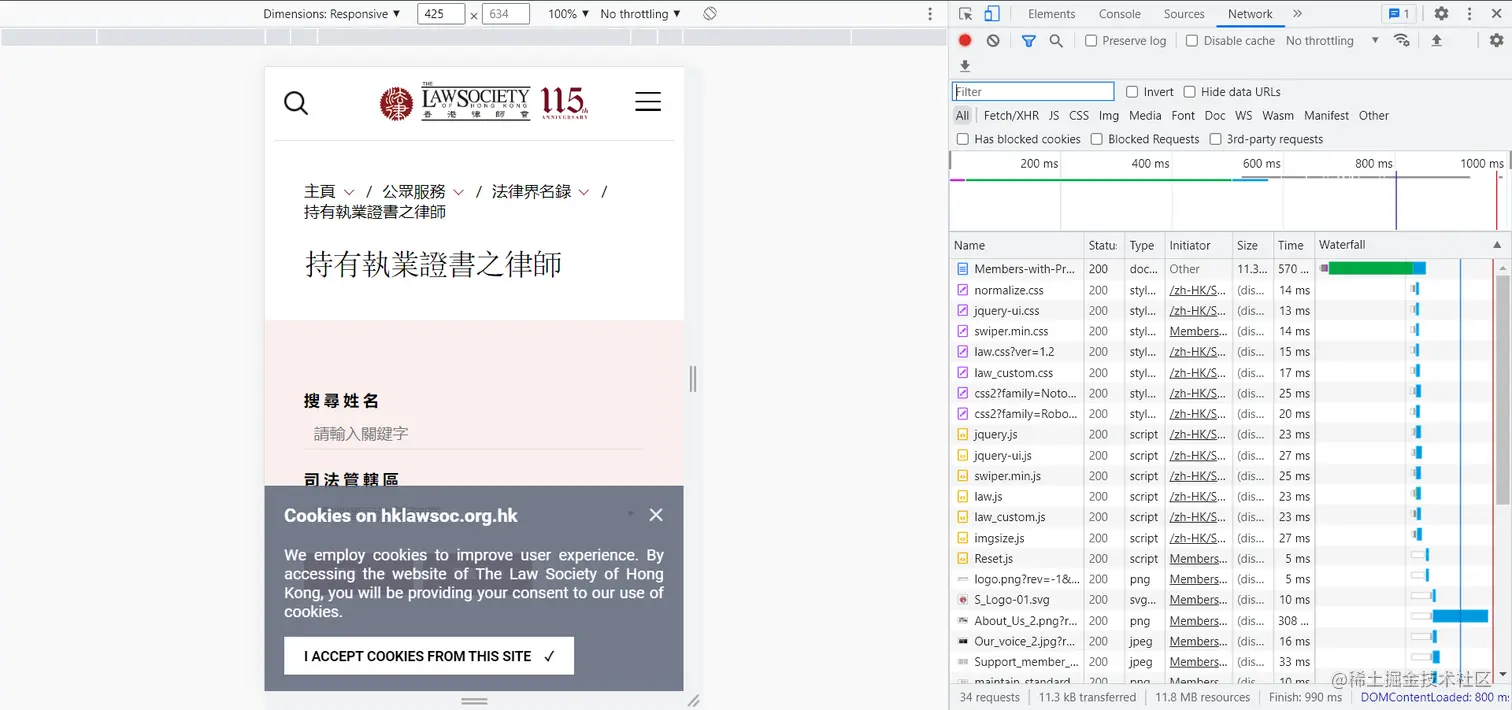Enable Disable cache checkbox
Image resolution: width=1512 pixels, height=710 pixels.
coord(1192,41)
